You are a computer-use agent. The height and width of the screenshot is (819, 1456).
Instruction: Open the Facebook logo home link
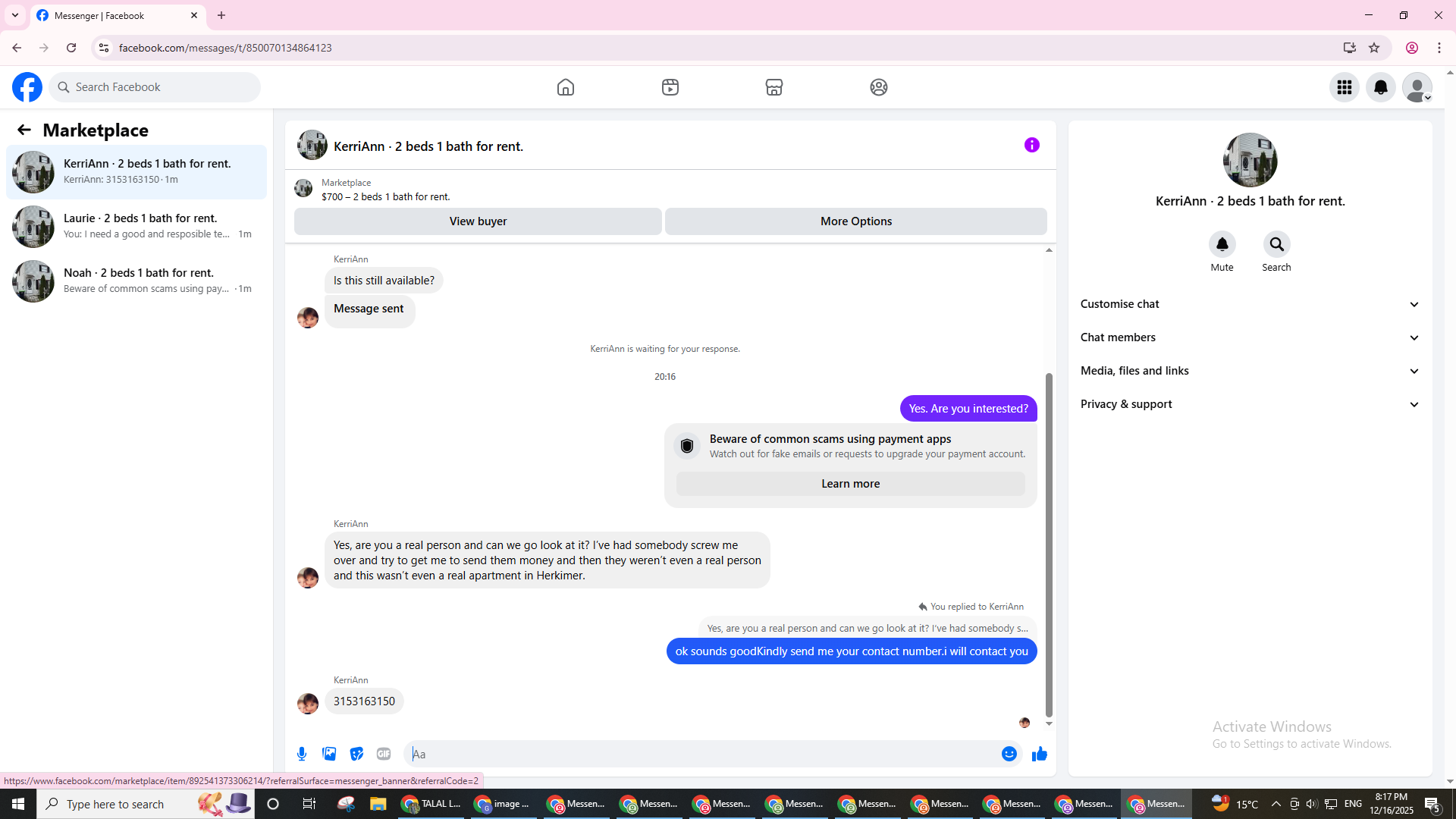(27, 87)
